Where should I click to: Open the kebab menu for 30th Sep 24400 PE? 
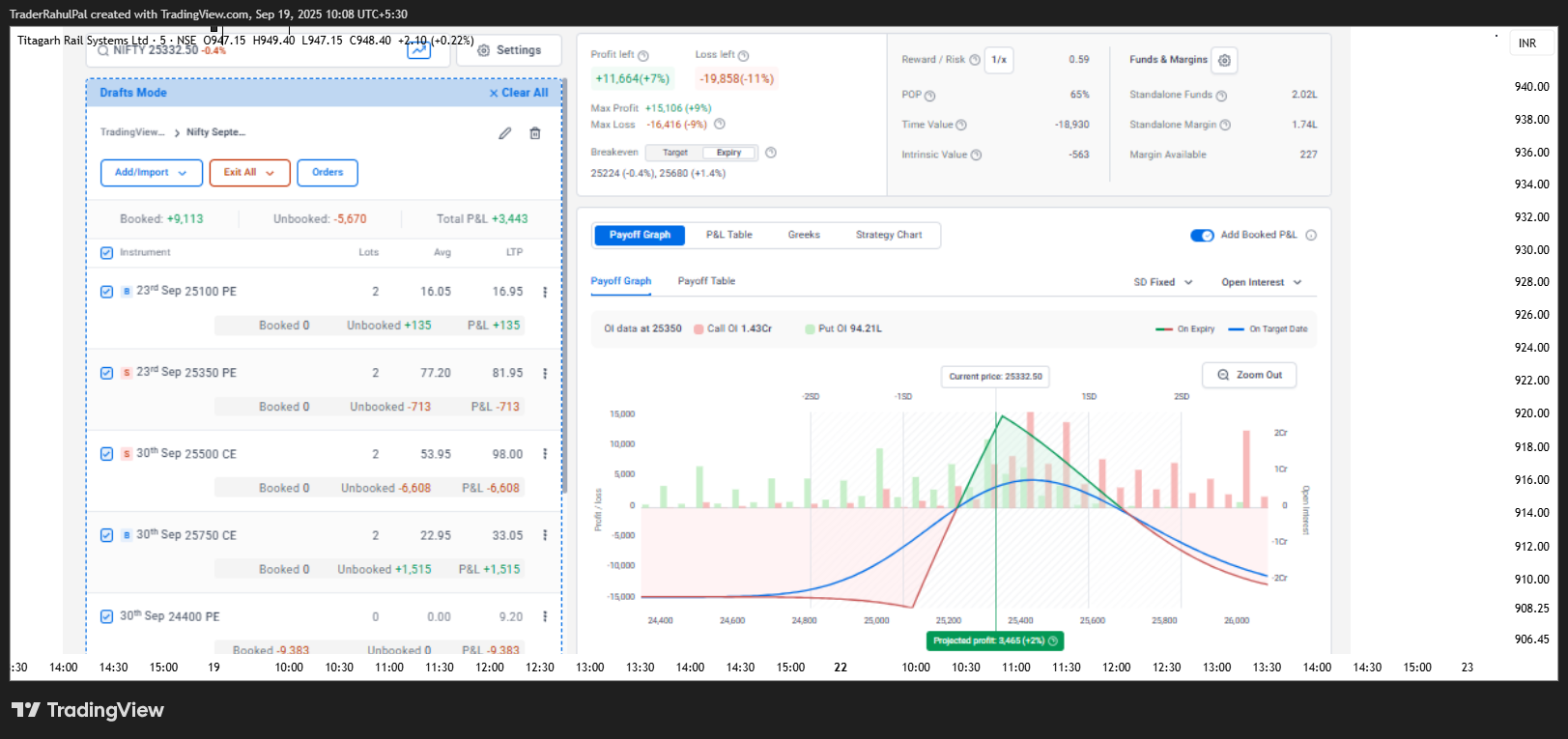coord(545,616)
